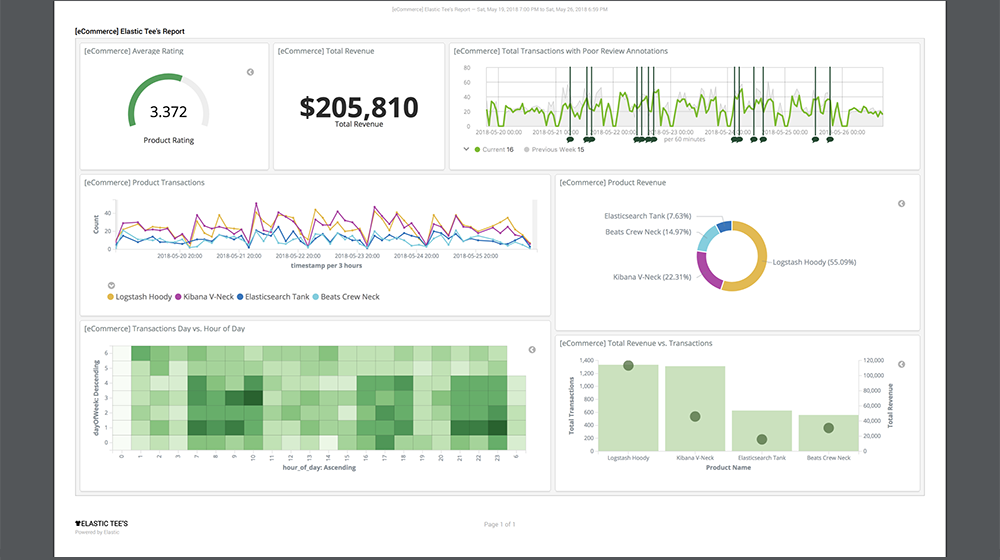1000x560 pixels.
Task: Click the yellow Logstash Hoody donut slice
Action: pos(759,256)
